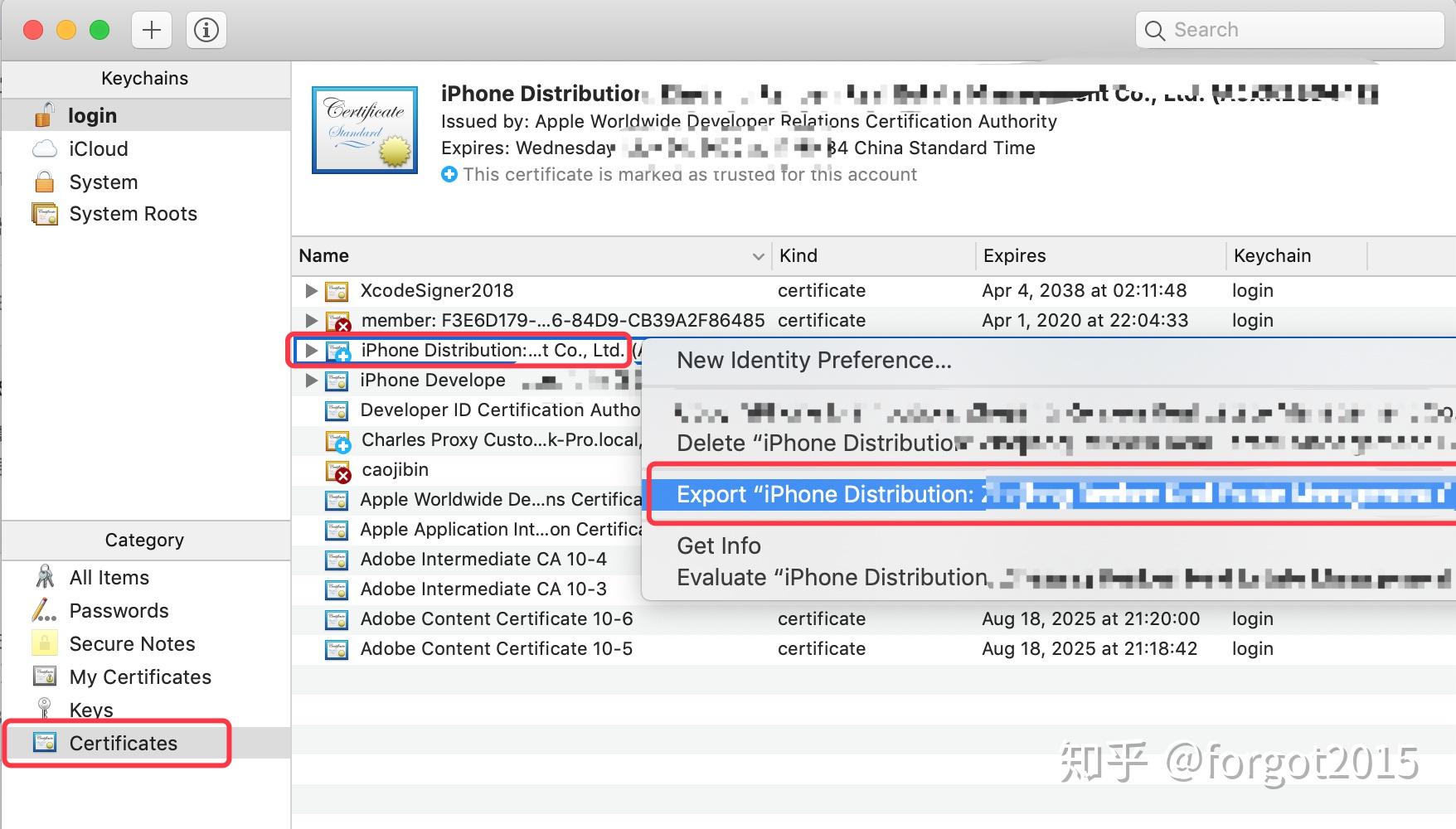Viewport: 1456px width, 829px height.
Task: Click the All Items category icon
Action: pos(43,577)
